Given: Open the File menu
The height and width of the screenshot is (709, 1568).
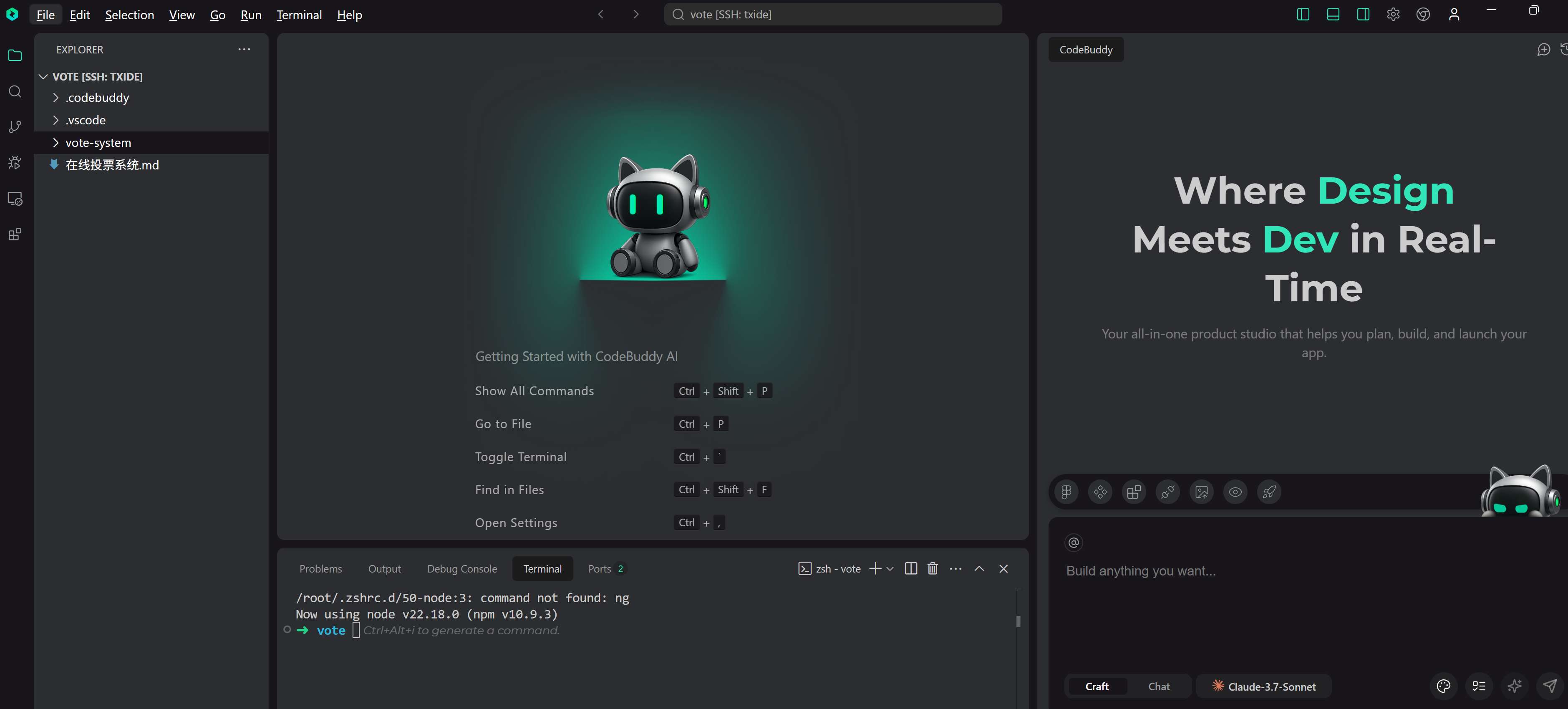Looking at the screenshot, I should click(45, 15).
